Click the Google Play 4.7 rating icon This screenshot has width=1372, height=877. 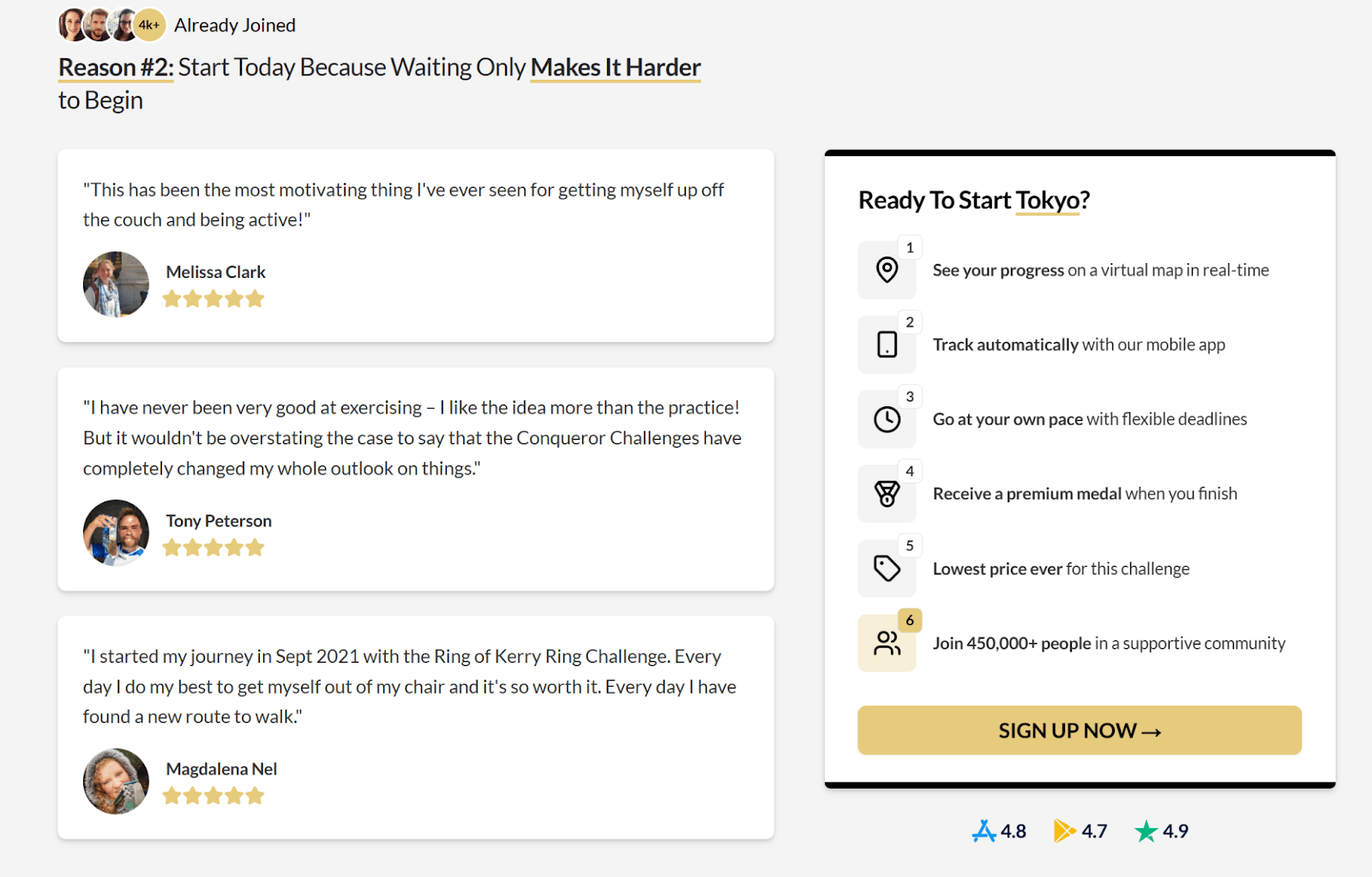click(1064, 831)
